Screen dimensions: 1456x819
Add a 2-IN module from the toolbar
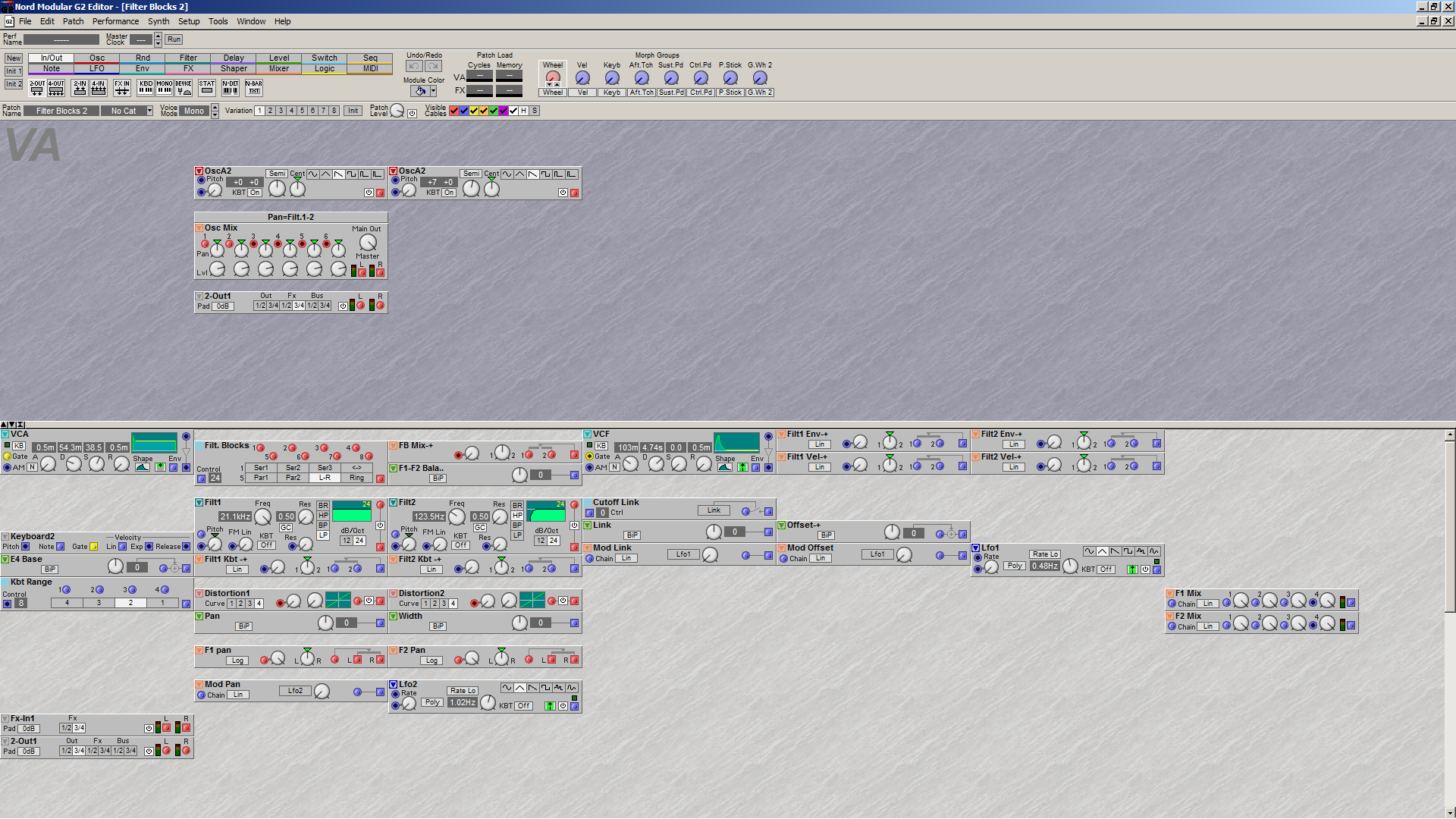(x=80, y=88)
